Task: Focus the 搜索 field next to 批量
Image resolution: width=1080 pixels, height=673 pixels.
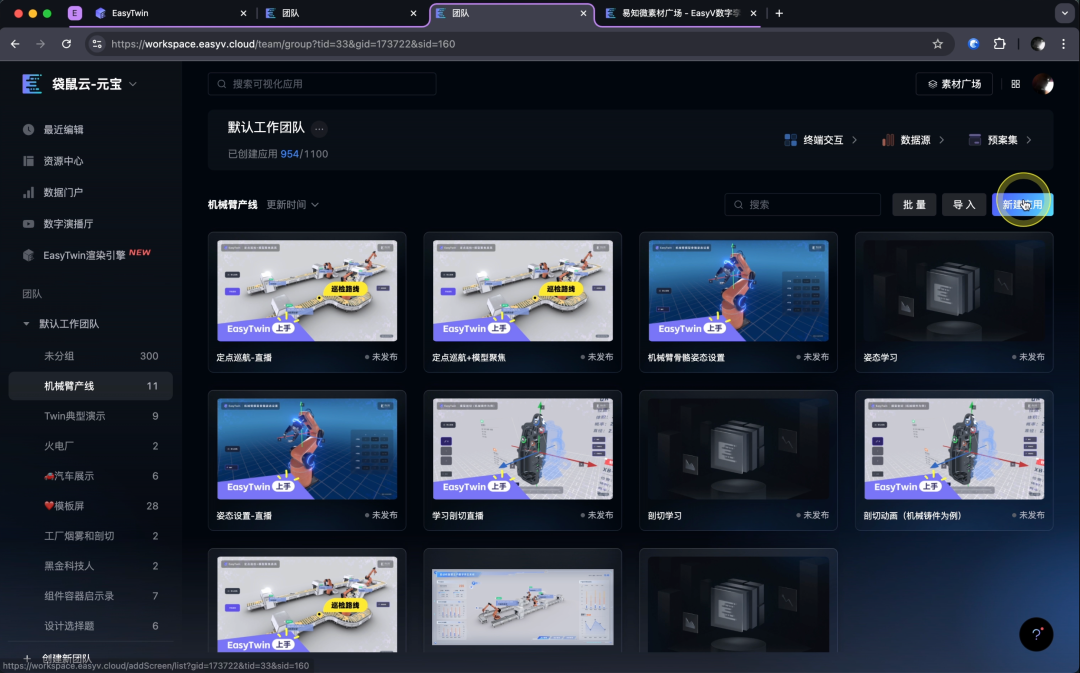Action: 802,205
